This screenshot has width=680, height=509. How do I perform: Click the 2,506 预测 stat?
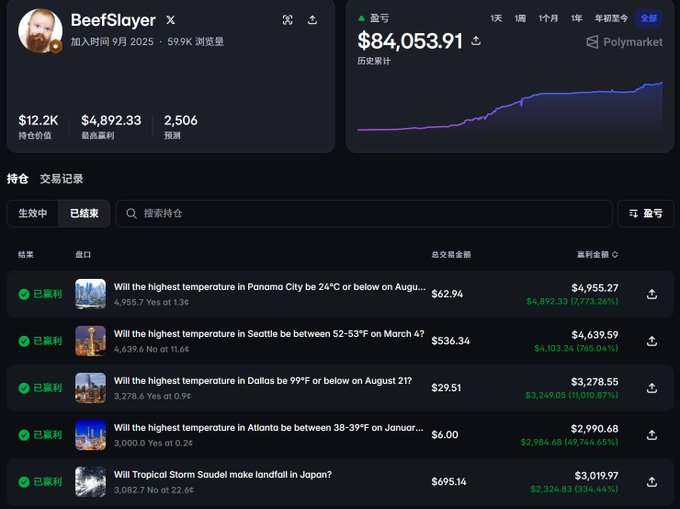tap(180, 126)
